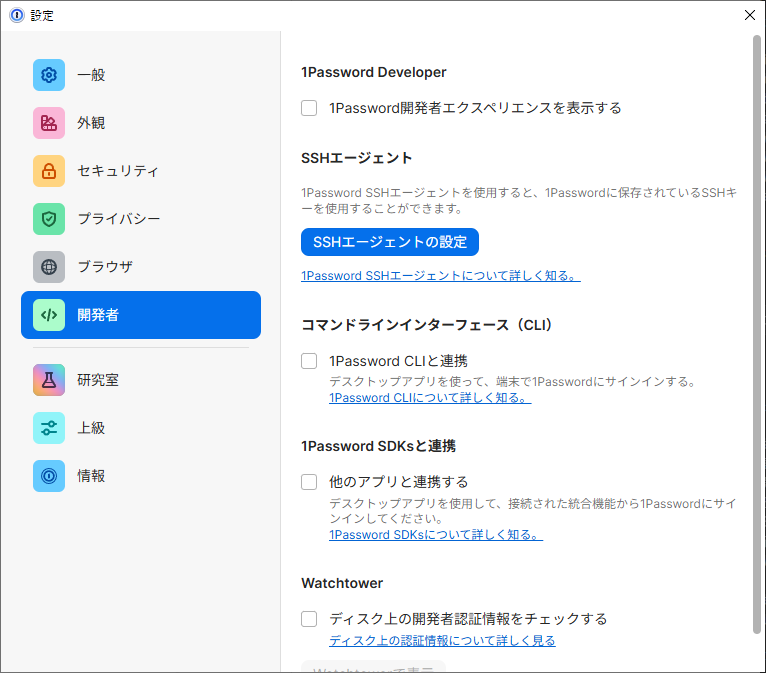
Task: Follow the 1Password CLIについて詳しく知る link
Action: pyautogui.click(x=429, y=398)
